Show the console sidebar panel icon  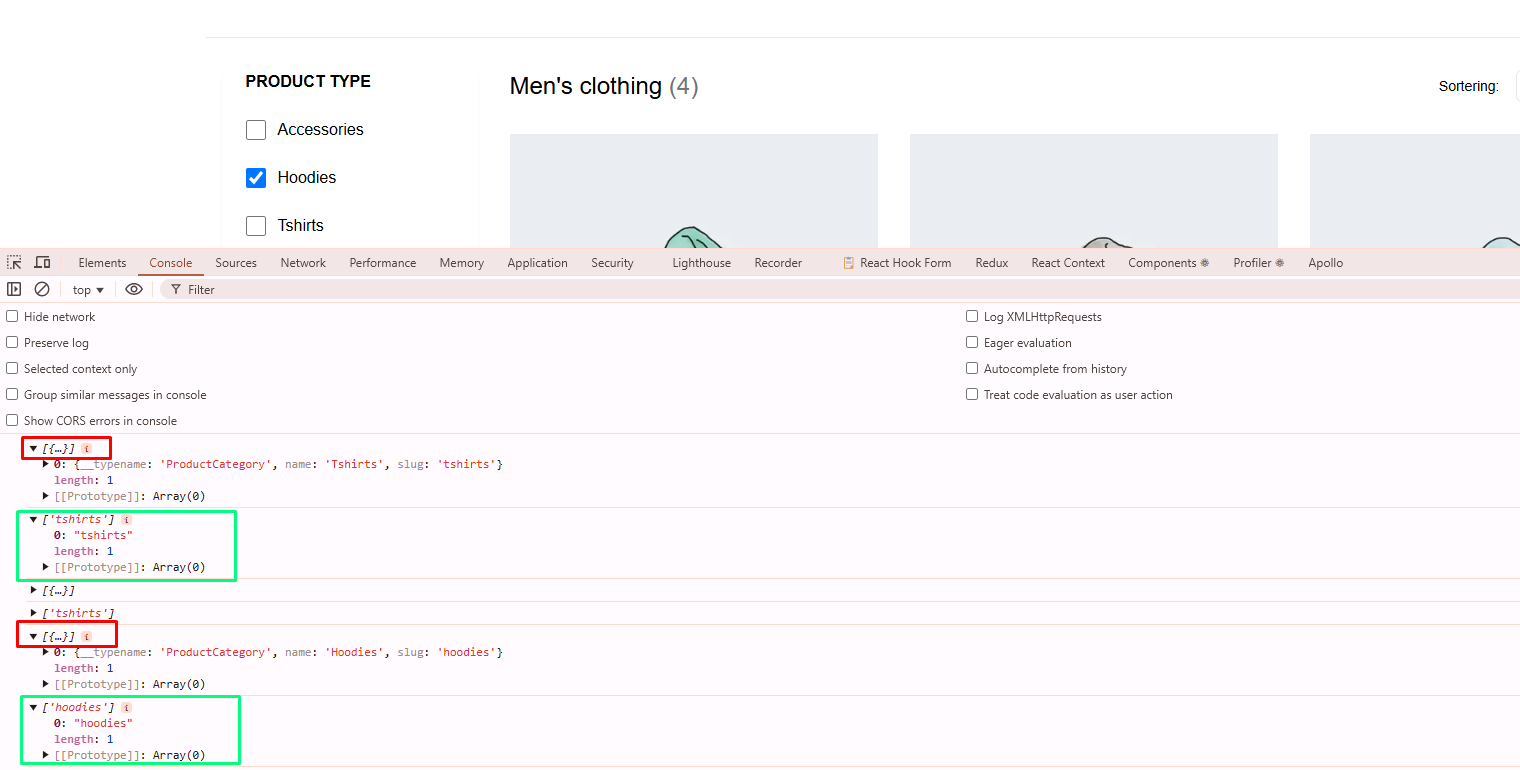(x=14, y=289)
